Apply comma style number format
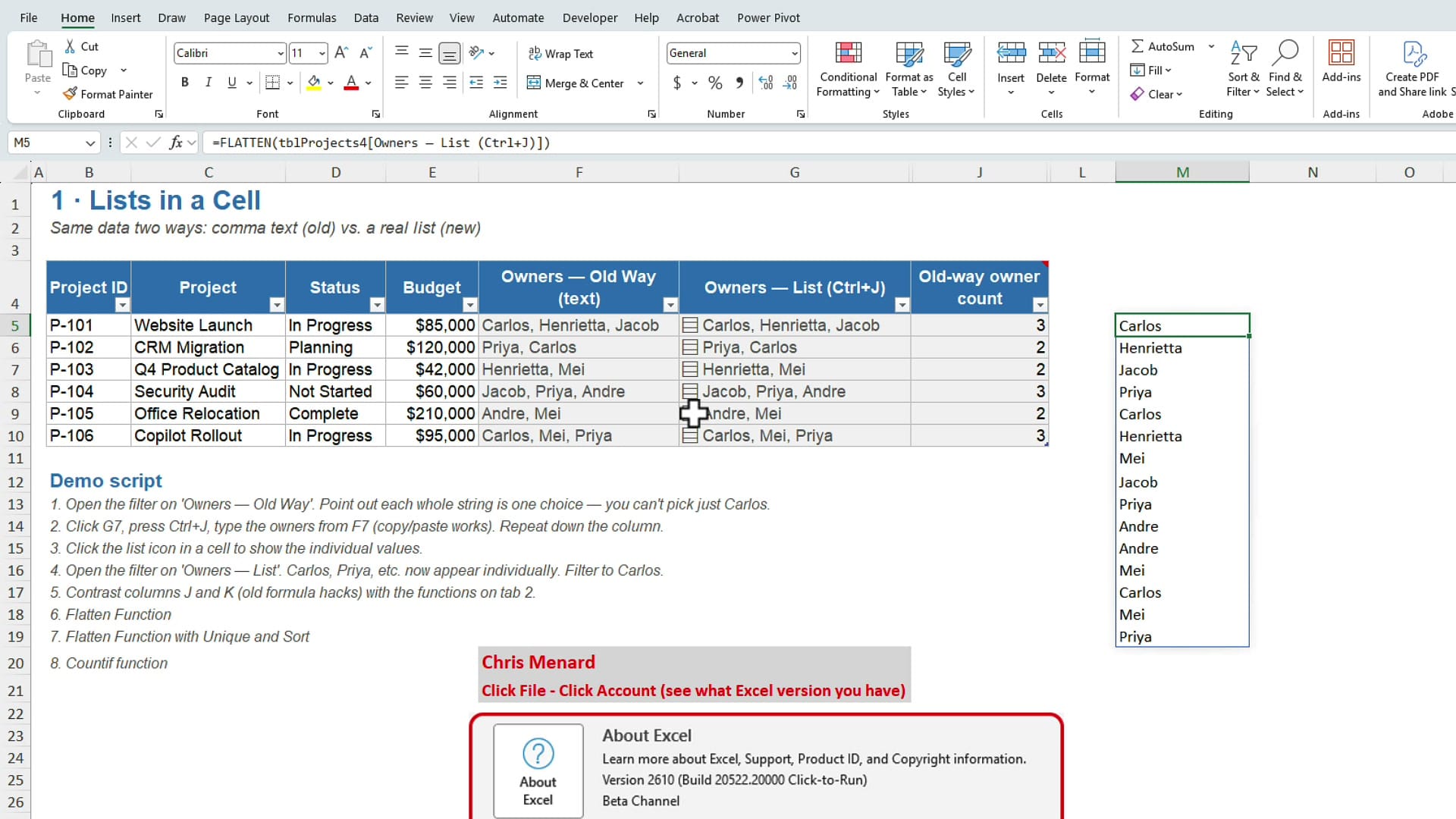The height and width of the screenshot is (819, 1456). point(739,83)
